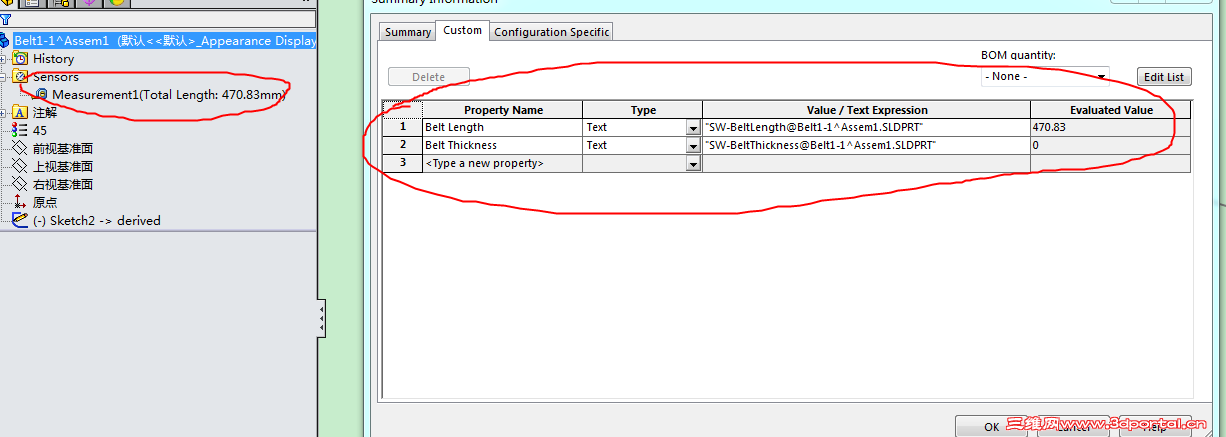This screenshot has width=1226, height=437.
Task: Select the material 45 icon in the tree
Action: point(20,131)
